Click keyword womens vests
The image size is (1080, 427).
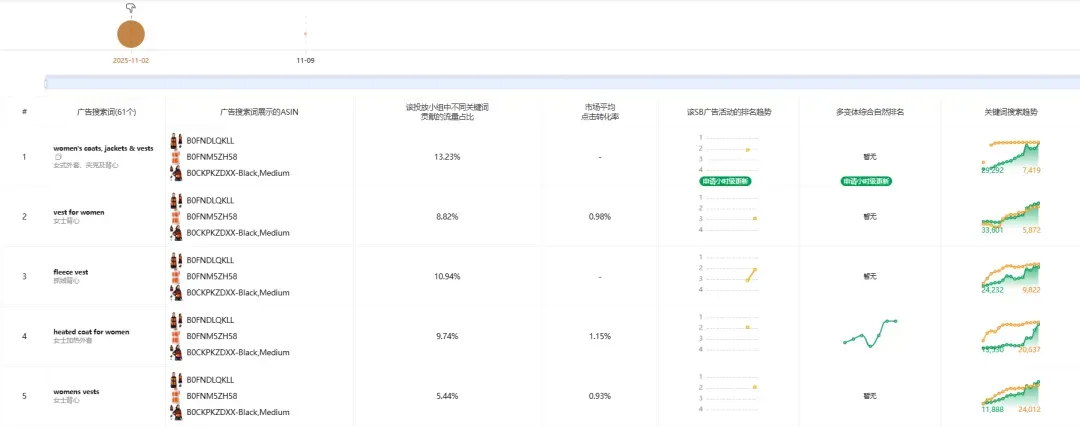click(x=76, y=392)
